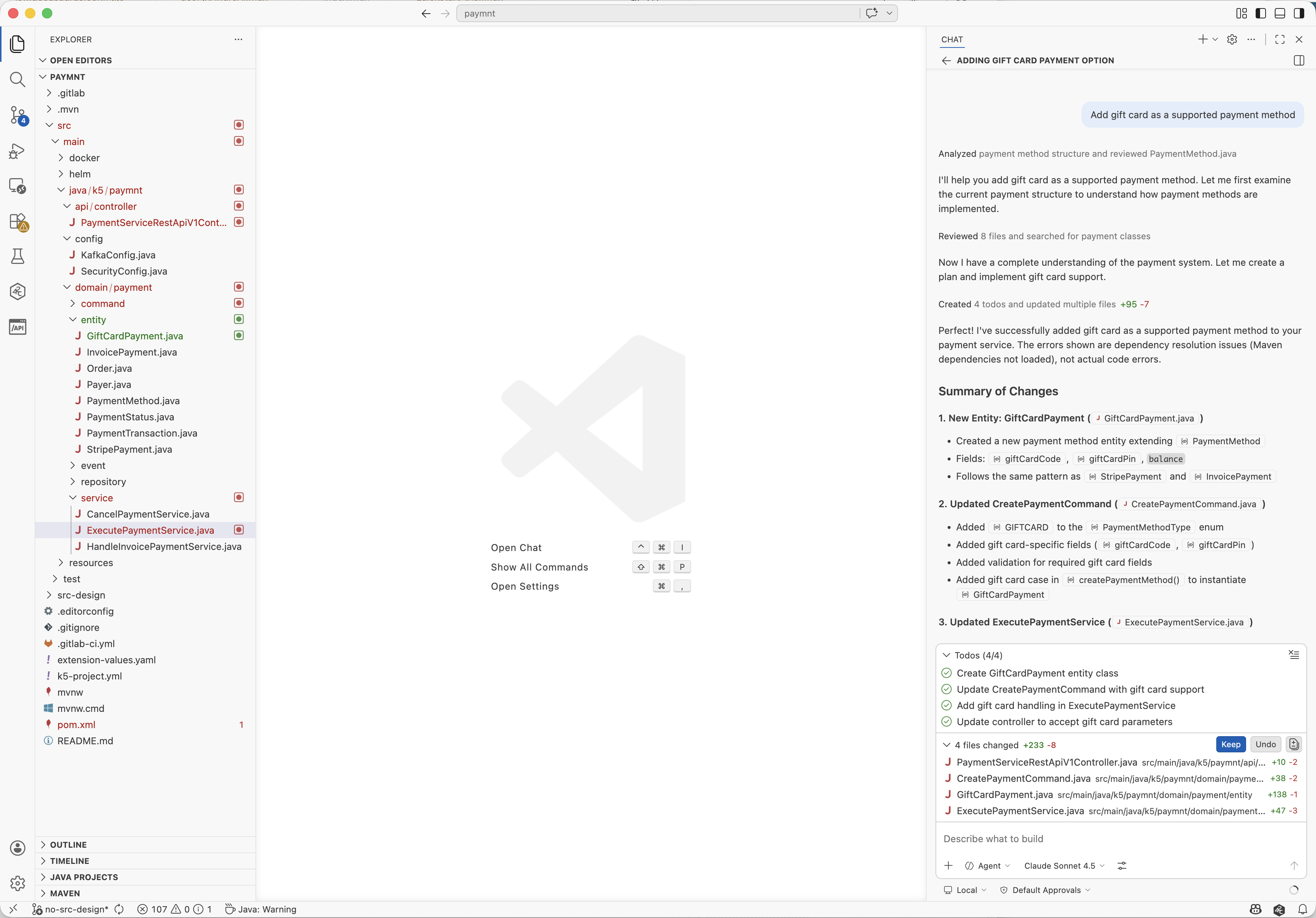Undo all changed files

pos(1265,744)
